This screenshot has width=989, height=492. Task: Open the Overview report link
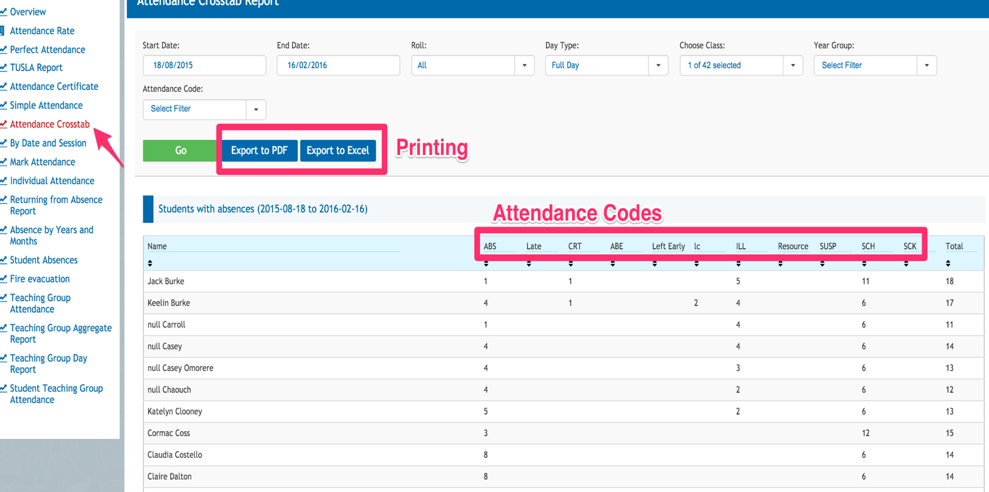point(28,12)
